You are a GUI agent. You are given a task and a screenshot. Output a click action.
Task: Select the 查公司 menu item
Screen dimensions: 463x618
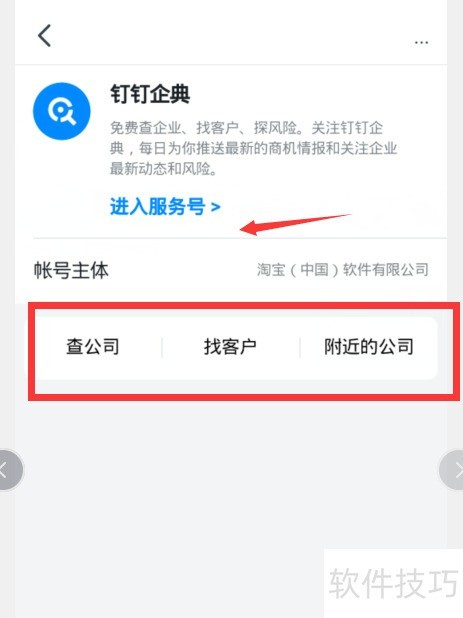coord(93,347)
